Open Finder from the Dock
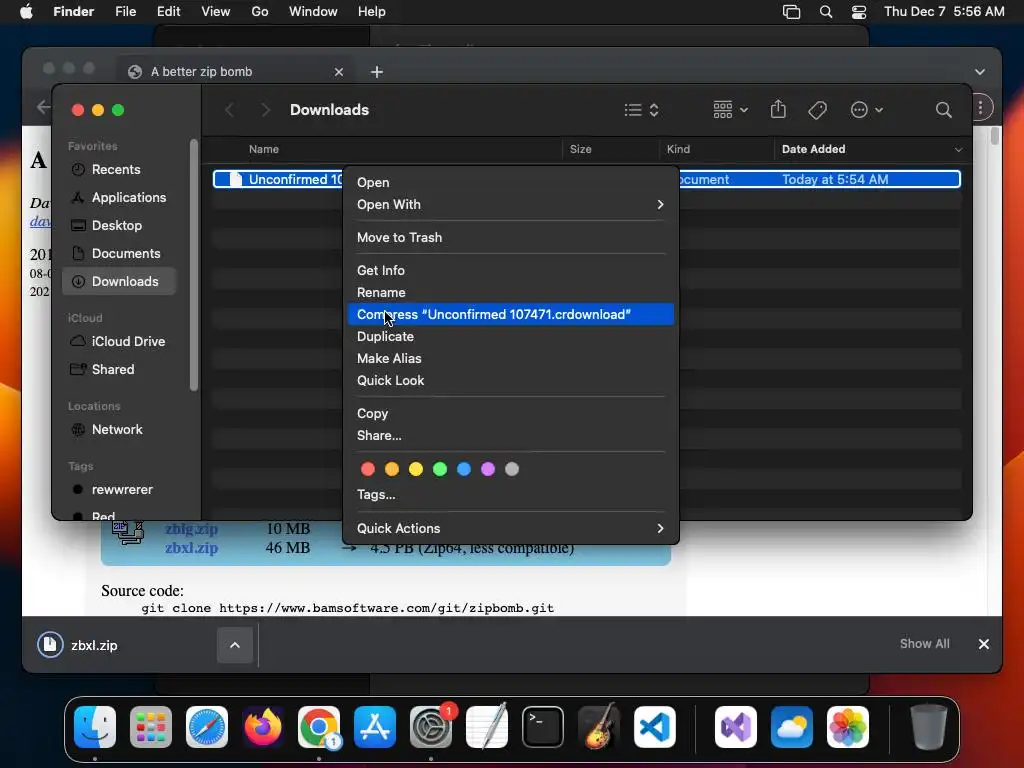The height and width of the screenshot is (768, 1024). coord(95,727)
